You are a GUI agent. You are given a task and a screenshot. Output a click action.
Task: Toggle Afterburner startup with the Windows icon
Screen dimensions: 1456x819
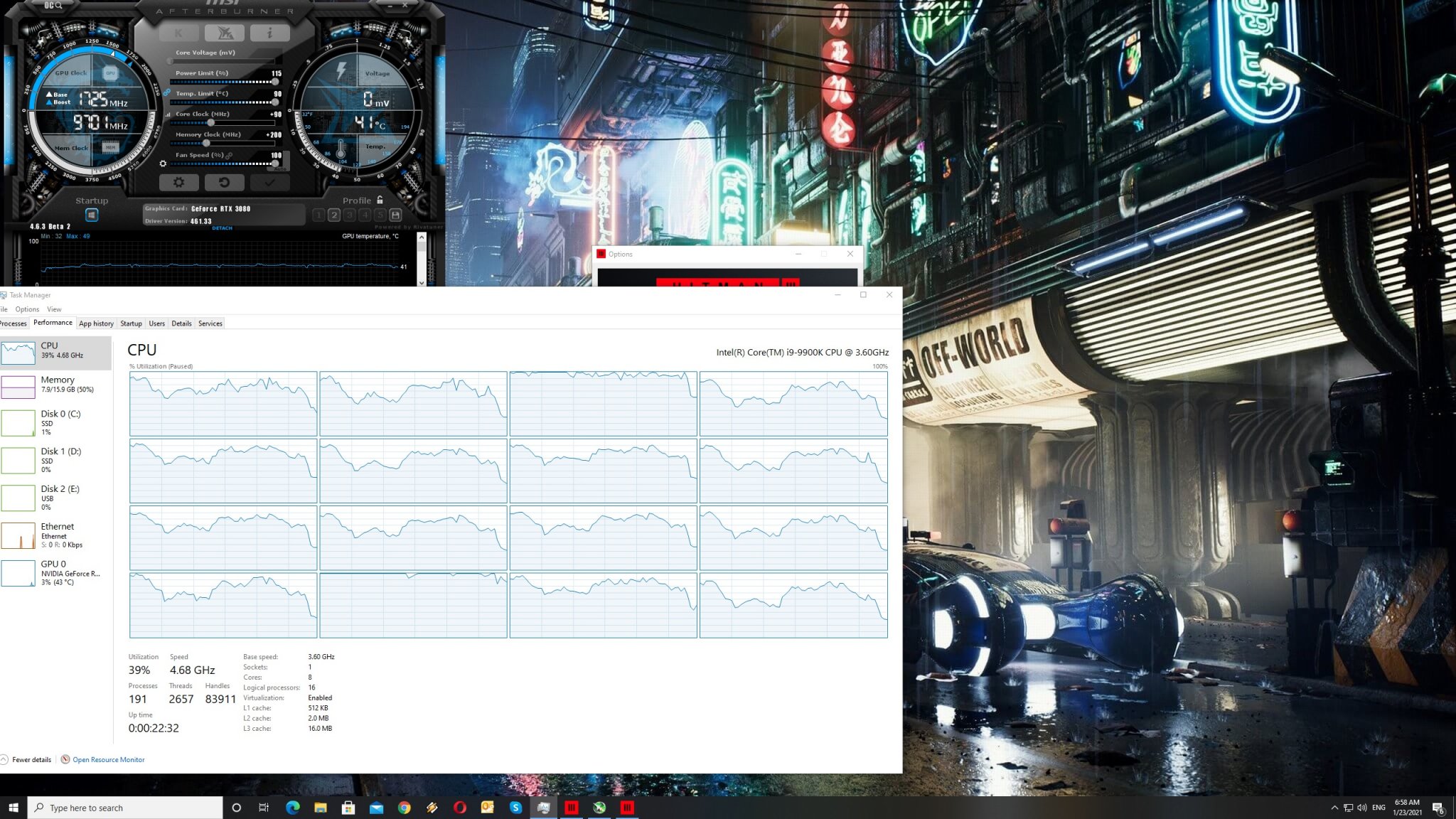click(x=92, y=215)
